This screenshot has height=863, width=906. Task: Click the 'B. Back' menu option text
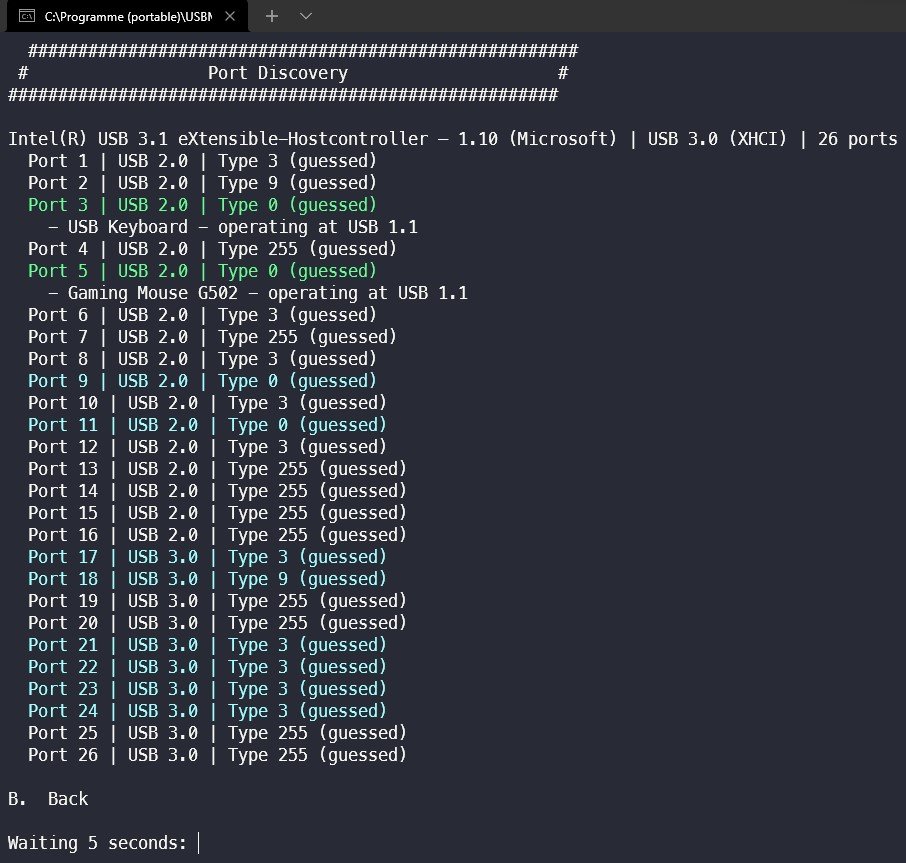pos(48,799)
